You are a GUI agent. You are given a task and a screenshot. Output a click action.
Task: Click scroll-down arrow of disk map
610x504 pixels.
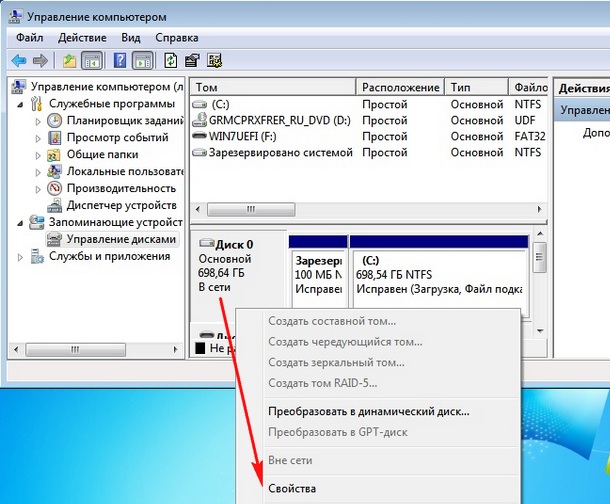coord(540,331)
